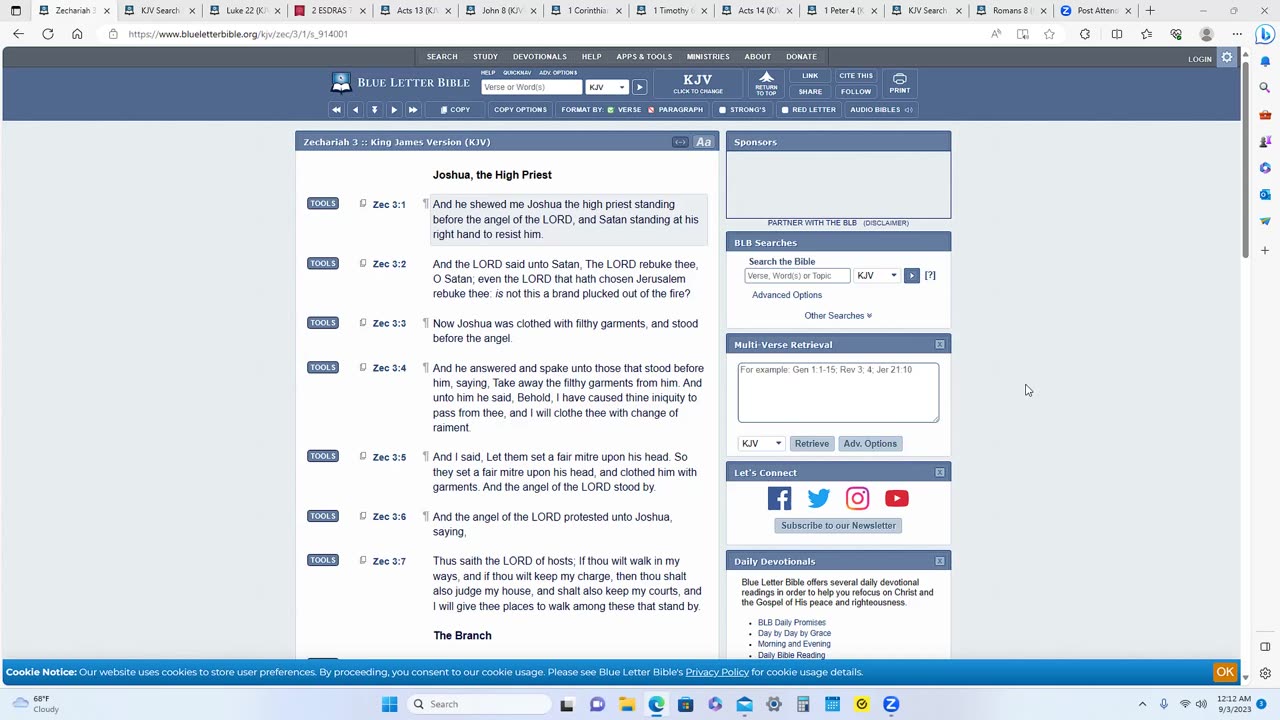
Task: Select Paragraph format option
Action: 676,110
